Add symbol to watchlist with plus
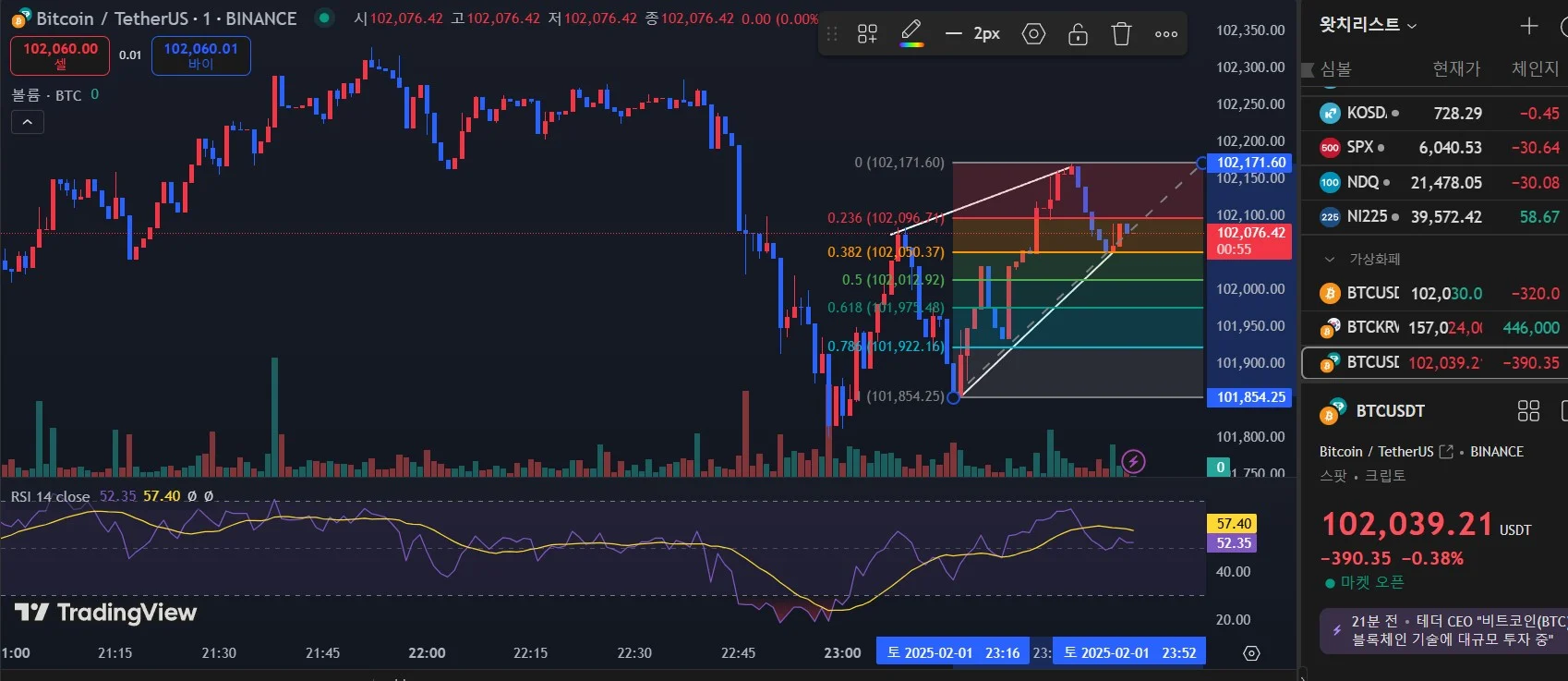Viewport: 1568px width, 681px height. (x=1529, y=26)
